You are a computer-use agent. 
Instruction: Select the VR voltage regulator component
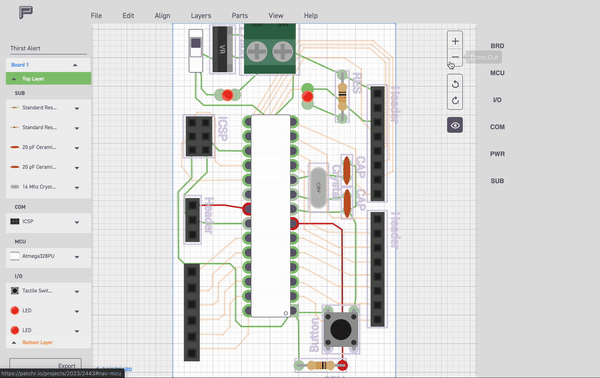pyautogui.click(x=222, y=49)
